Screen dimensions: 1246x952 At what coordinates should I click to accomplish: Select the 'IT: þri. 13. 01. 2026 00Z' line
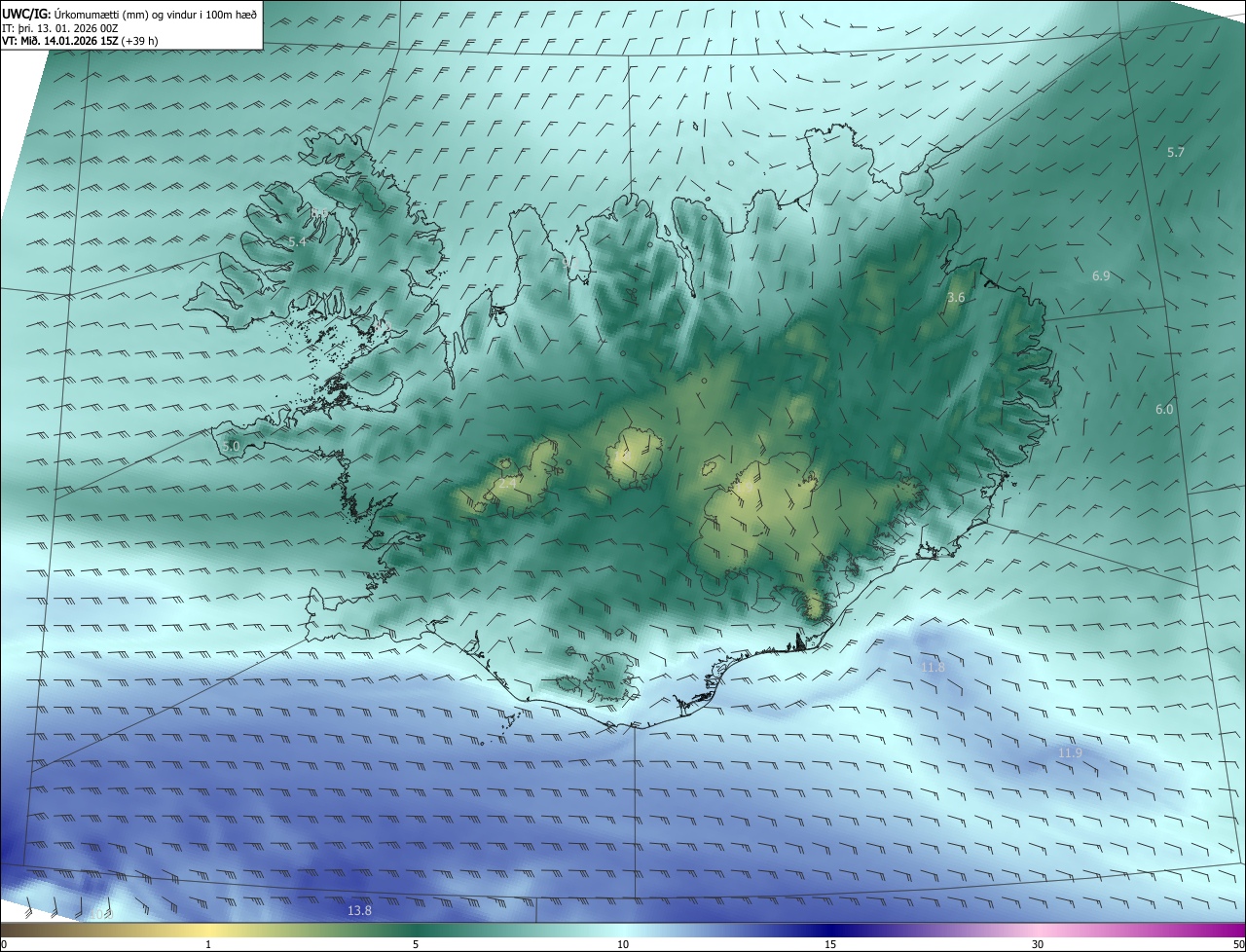click(62, 28)
